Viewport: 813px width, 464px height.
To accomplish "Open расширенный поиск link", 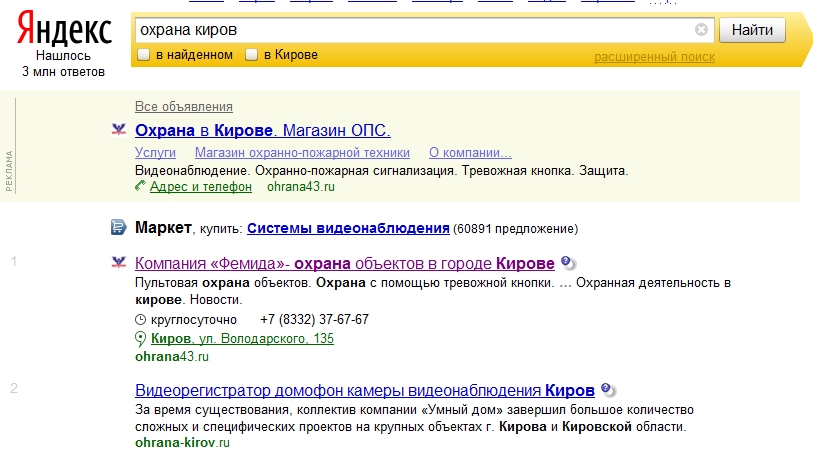I will [654, 57].
